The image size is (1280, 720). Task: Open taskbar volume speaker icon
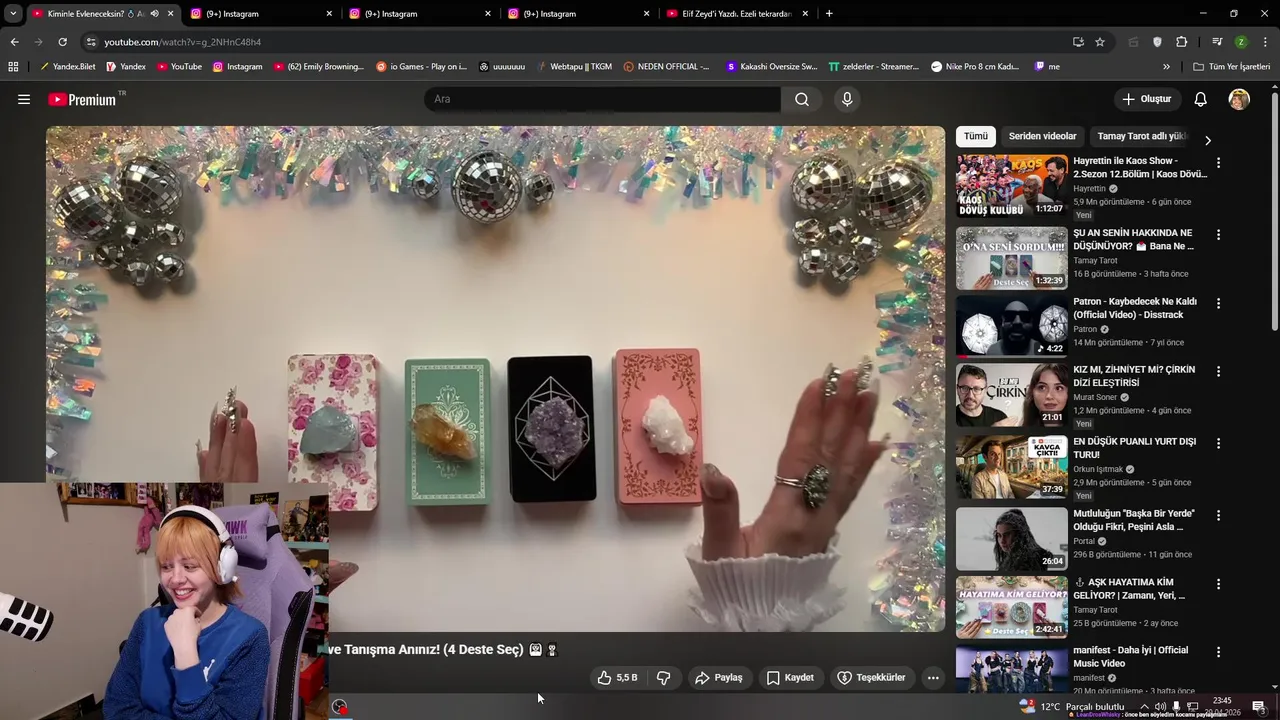[1160, 707]
